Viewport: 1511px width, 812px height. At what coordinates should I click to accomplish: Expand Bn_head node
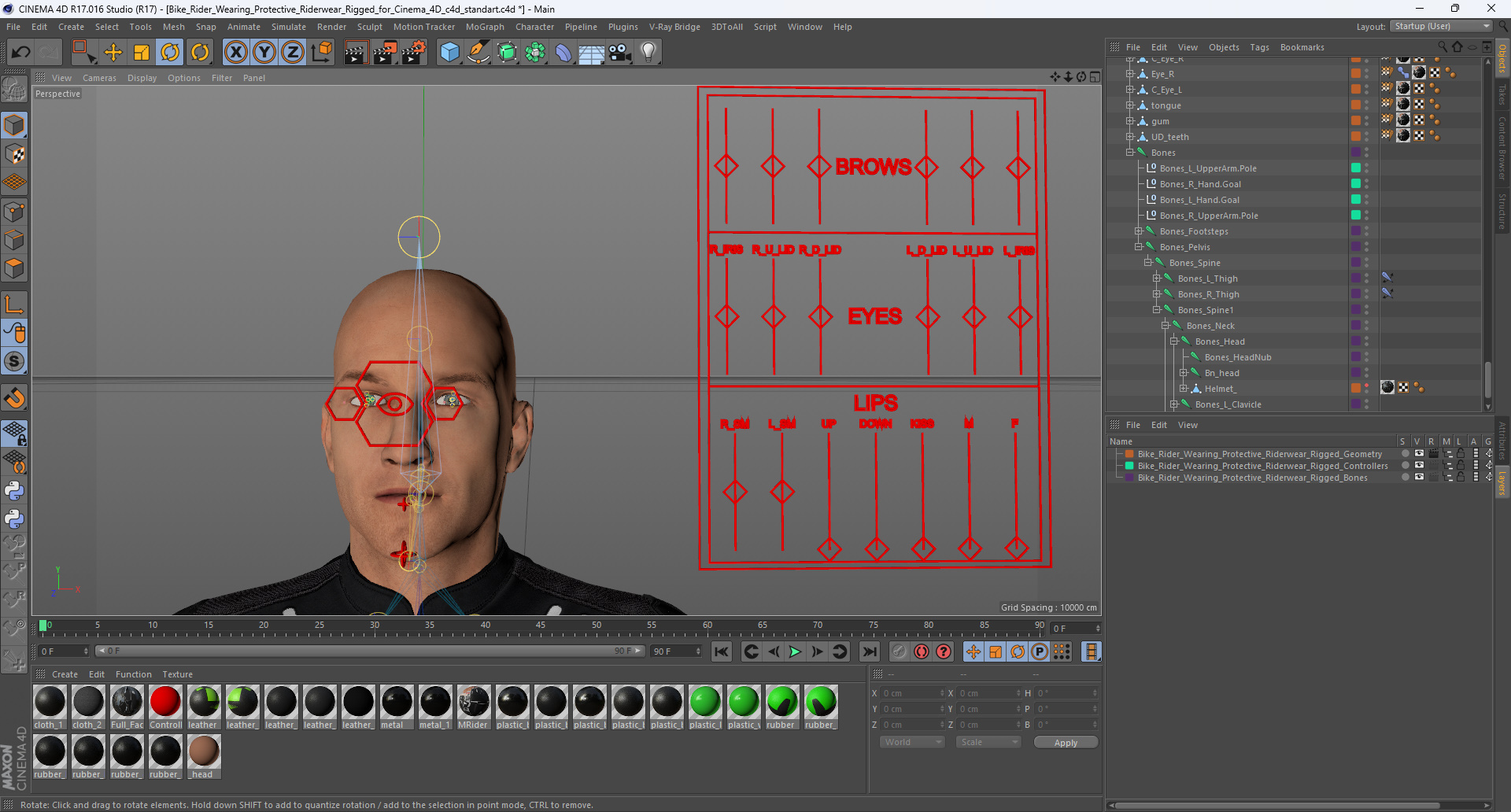pos(1183,372)
